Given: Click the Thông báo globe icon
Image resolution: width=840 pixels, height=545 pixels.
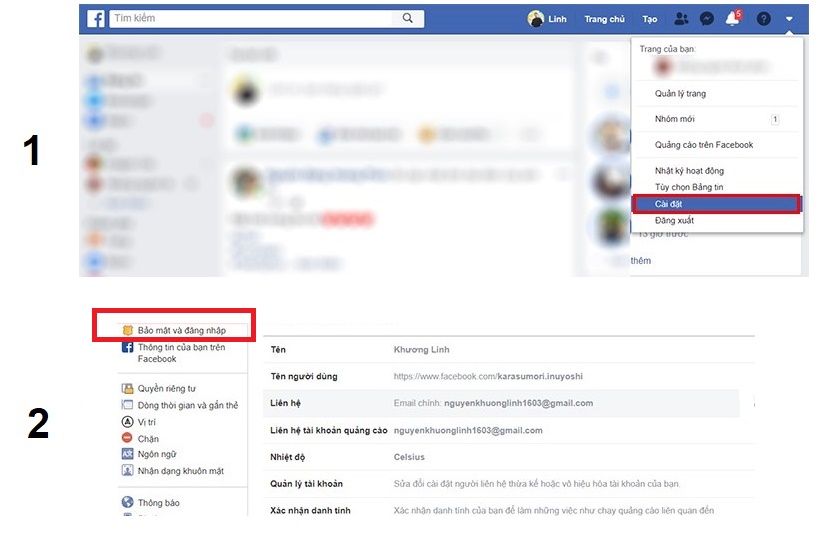Looking at the screenshot, I should tap(128, 502).
